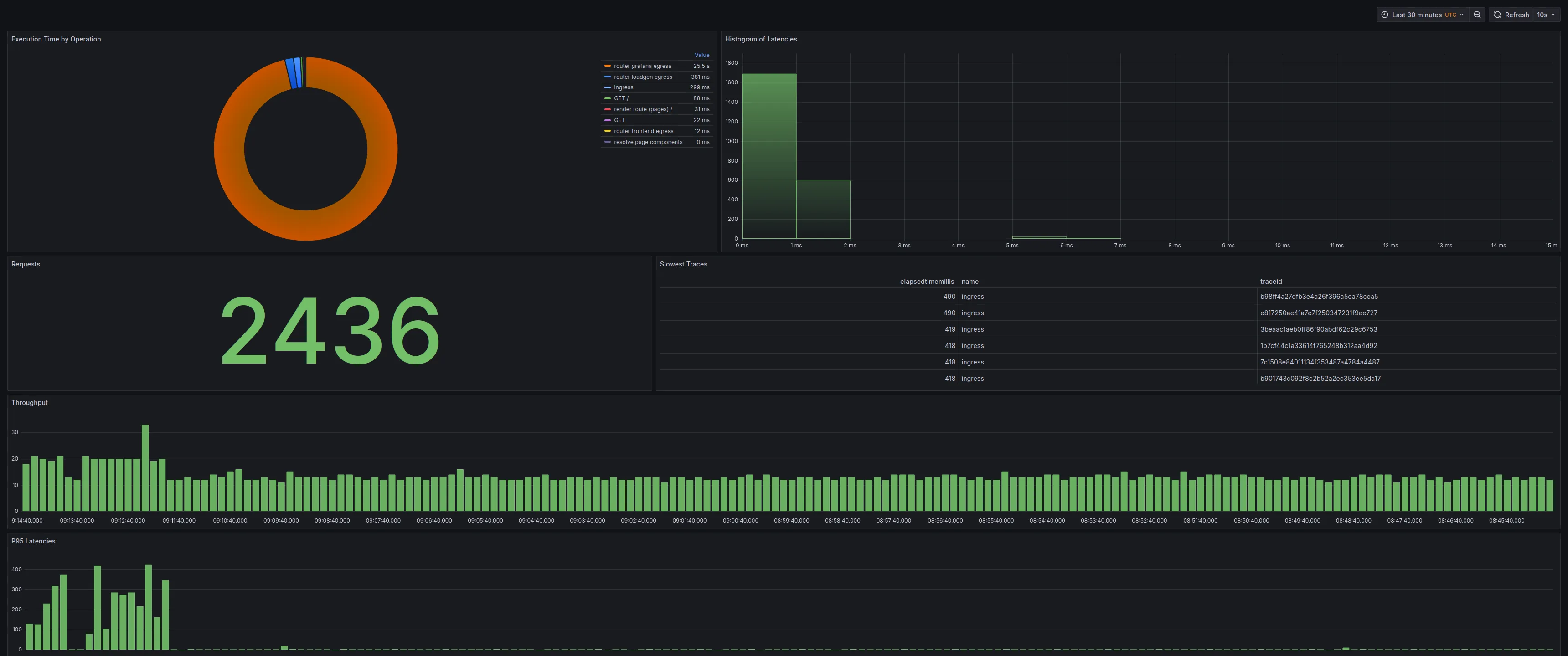Open the Histogram of Latencies panel title
The width and height of the screenshot is (1568, 656).
760,39
